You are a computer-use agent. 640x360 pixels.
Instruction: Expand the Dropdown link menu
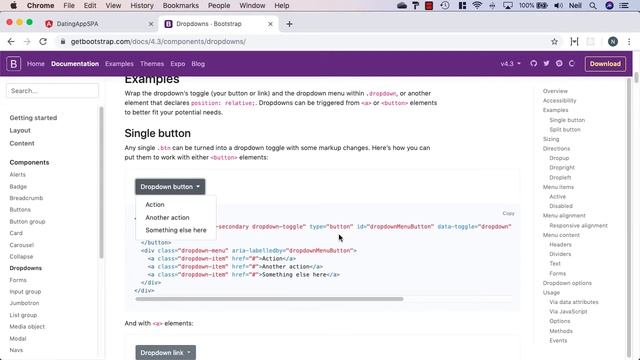coord(165,352)
